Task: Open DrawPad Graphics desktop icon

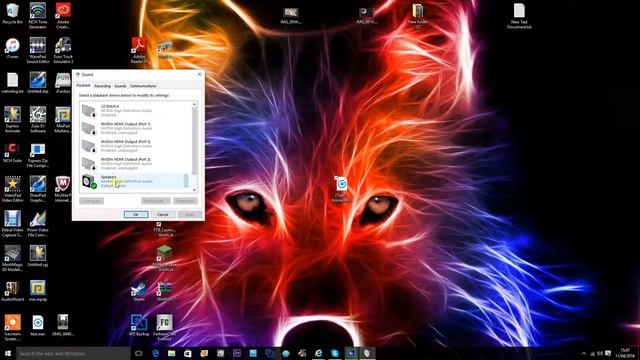Action: click(38, 189)
